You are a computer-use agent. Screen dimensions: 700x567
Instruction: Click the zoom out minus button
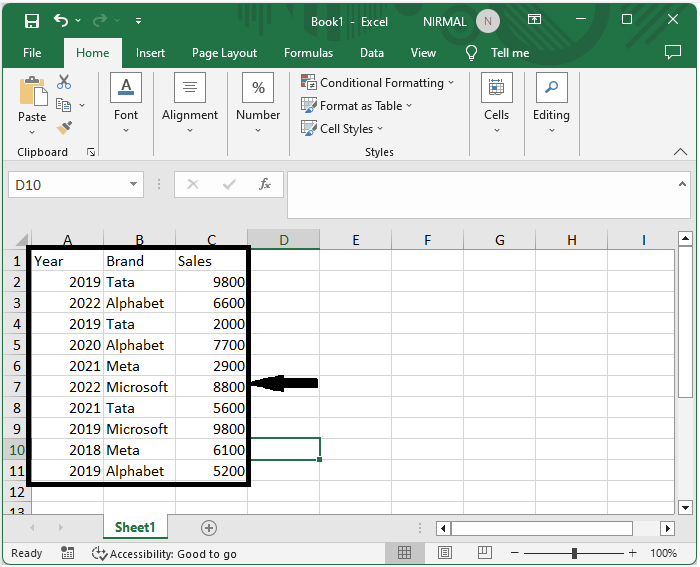pos(514,553)
